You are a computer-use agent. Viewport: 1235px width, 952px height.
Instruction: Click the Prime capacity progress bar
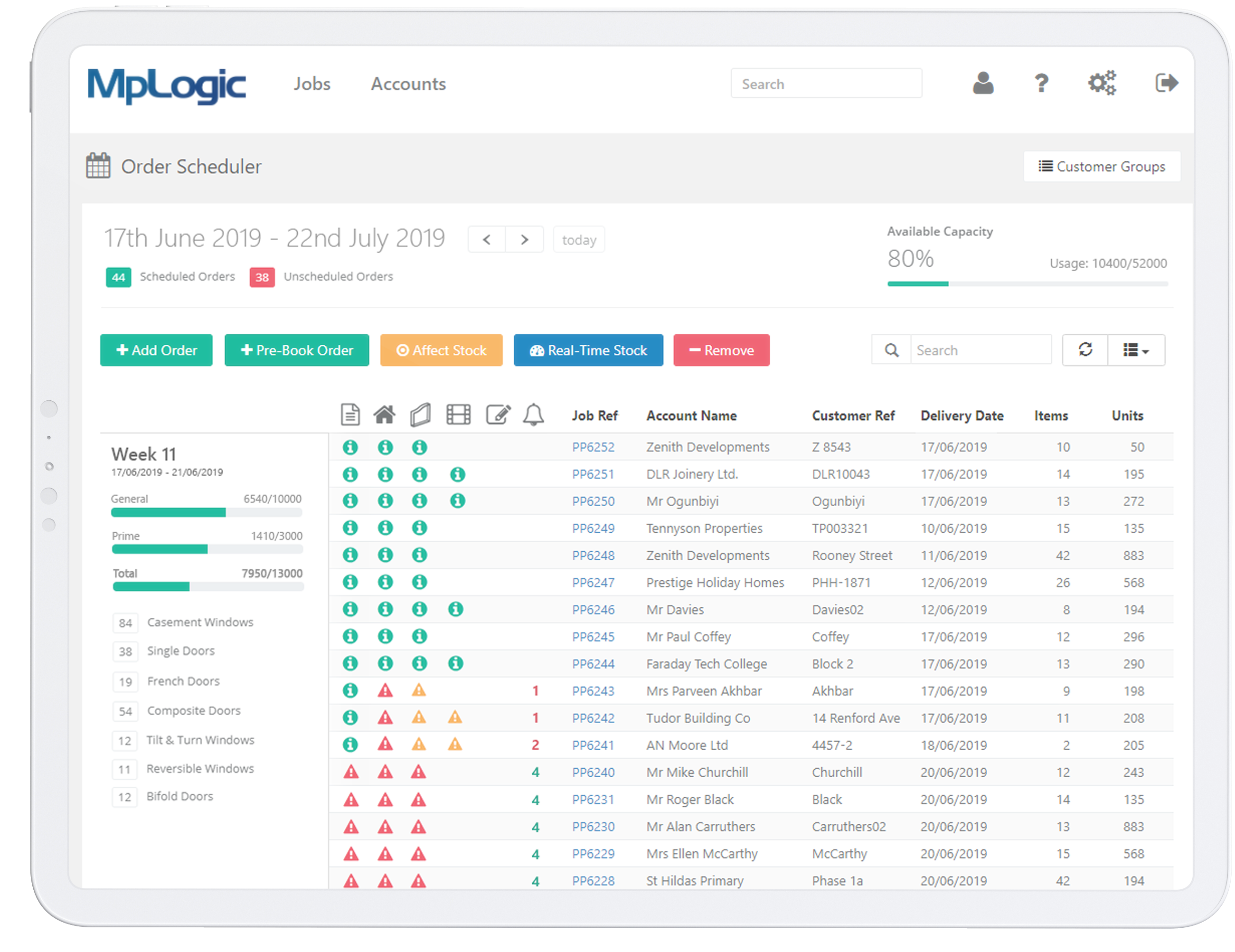coord(207,549)
